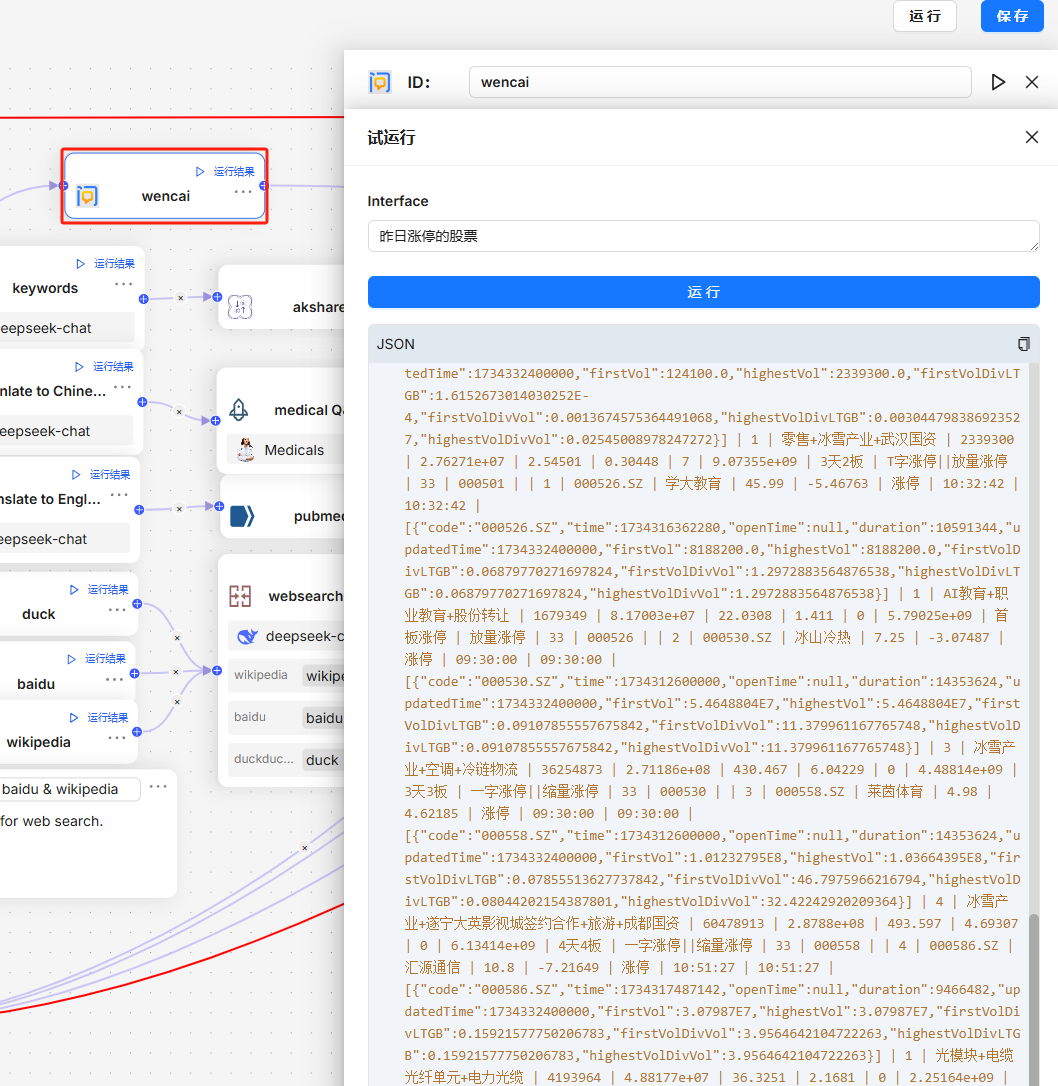Close the wencai ID panel header
Image resolution: width=1058 pixels, height=1086 pixels.
click(1032, 82)
